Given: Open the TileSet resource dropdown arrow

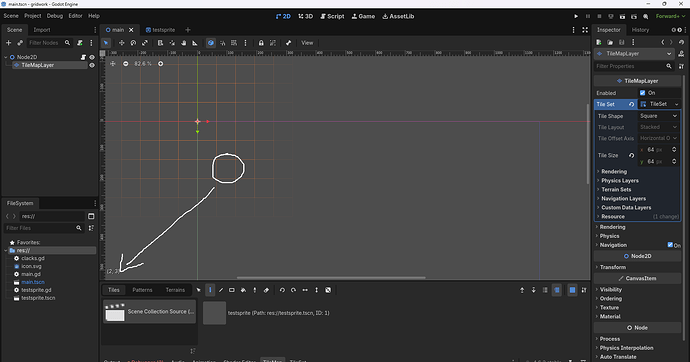Looking at the screenshot, I should tap(677, 104).
